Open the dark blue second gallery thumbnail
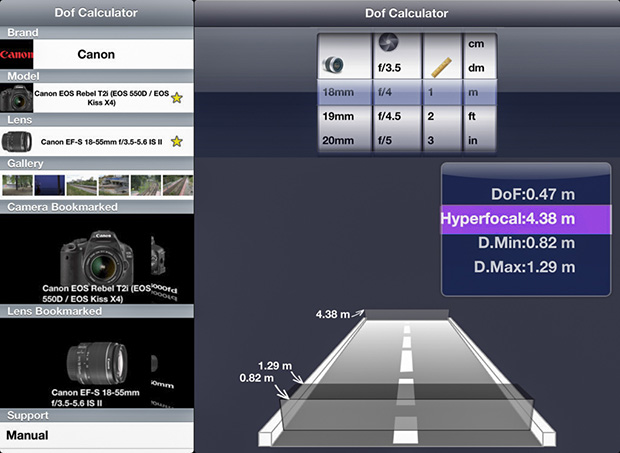This screenshot has width=620, height=453. click(49, 185)
